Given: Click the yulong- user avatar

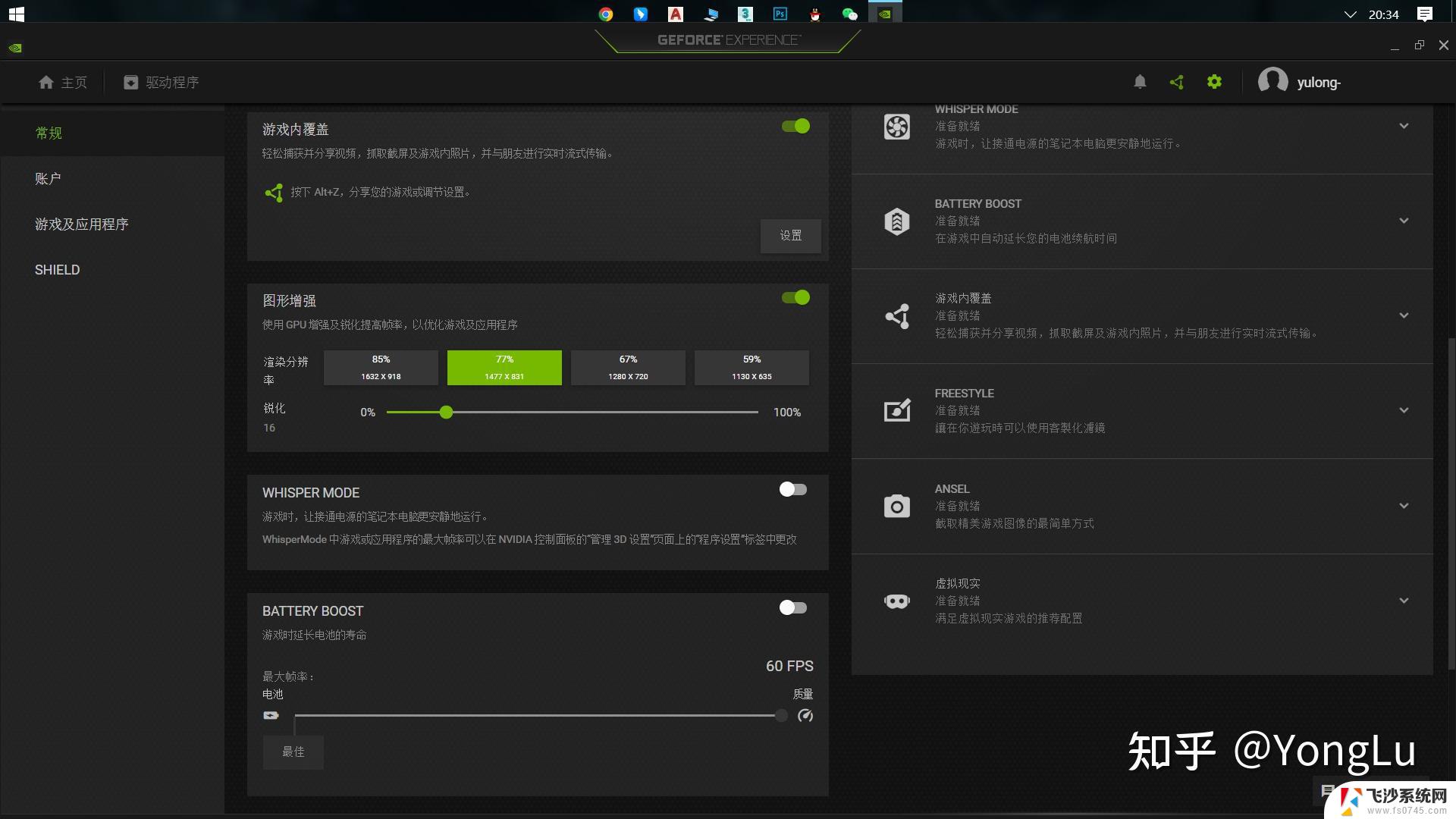Looking at the screenshot, I should coord(1272,82).
